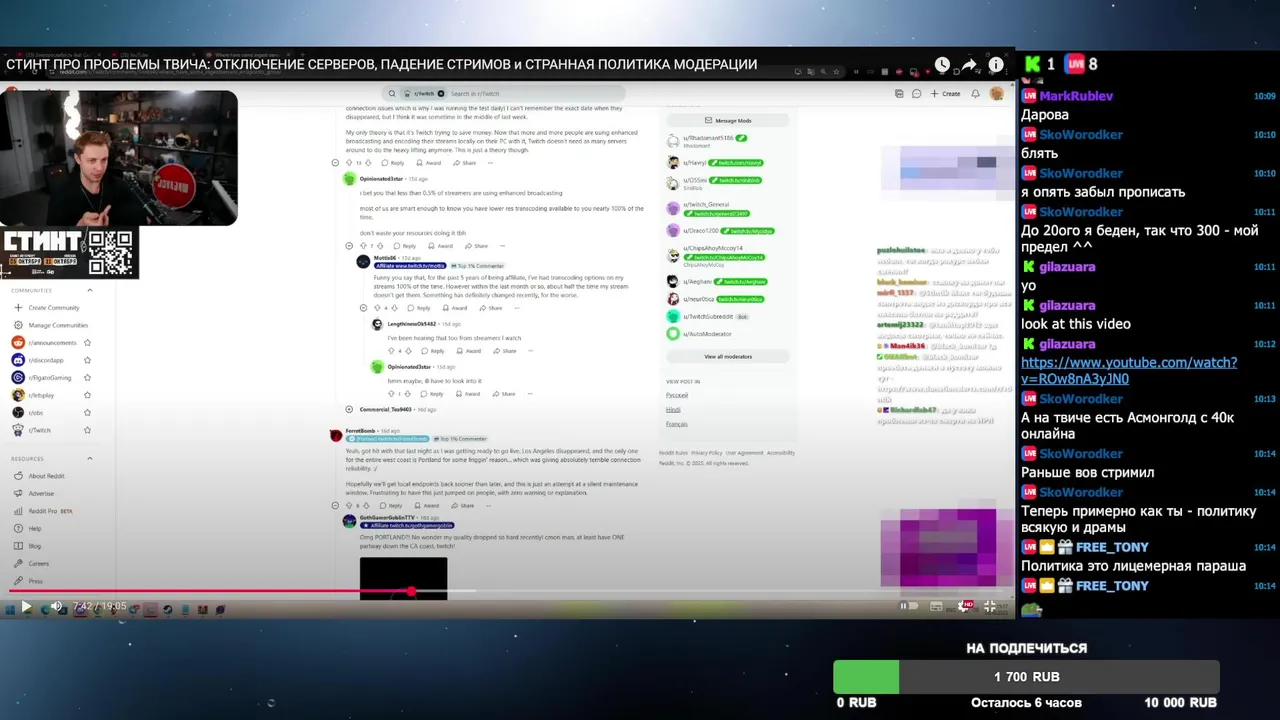
Task: Open Reddit notifications bell
Action: click(977, 93)
